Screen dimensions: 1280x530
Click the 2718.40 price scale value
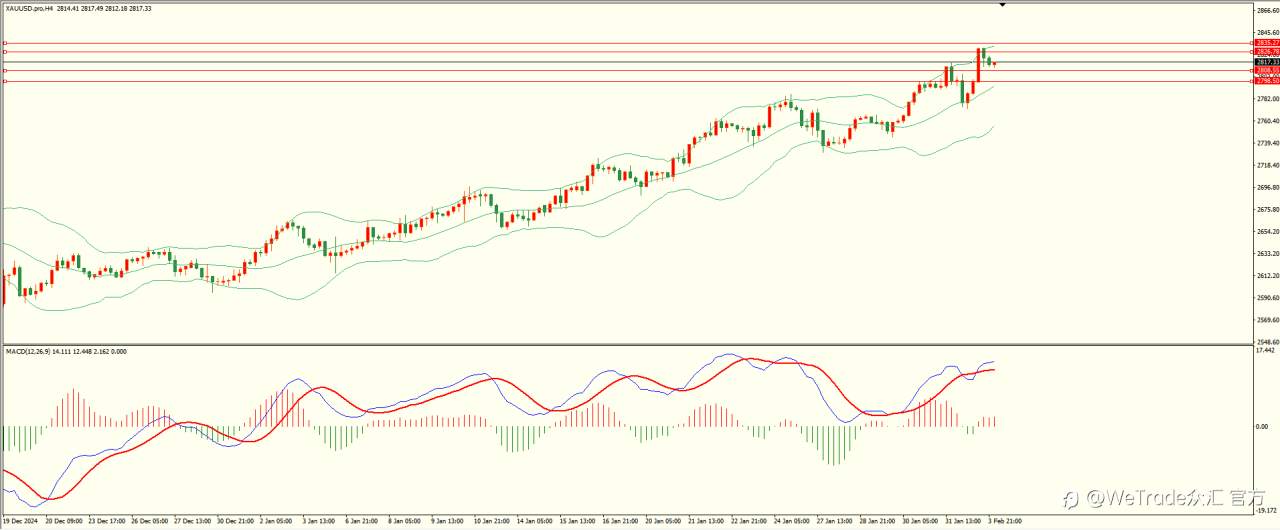pyautogui.click(x=1267, y=165)
